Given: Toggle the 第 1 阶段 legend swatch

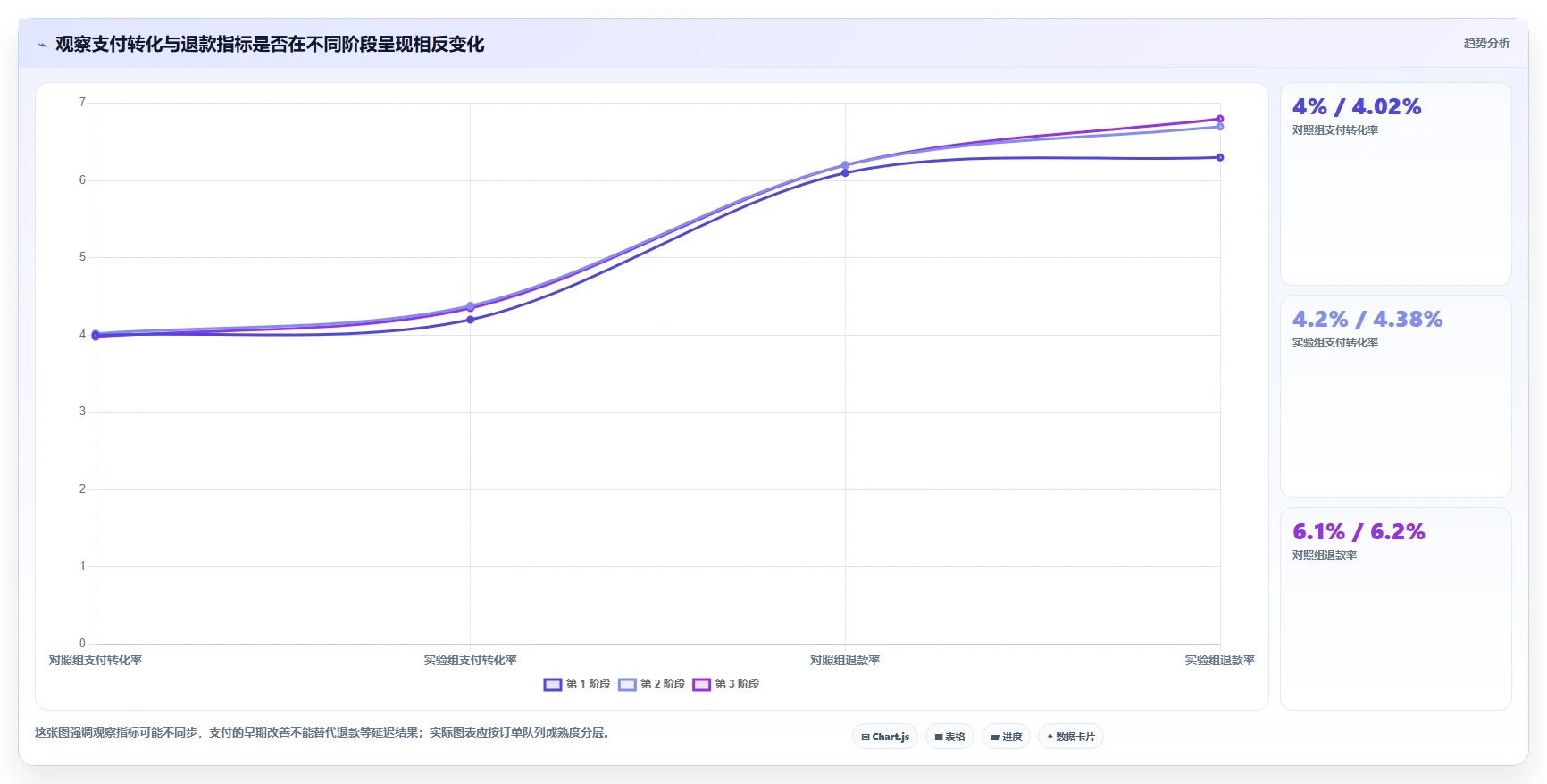Looking at the screenshot, I should [x=552, y=685].
